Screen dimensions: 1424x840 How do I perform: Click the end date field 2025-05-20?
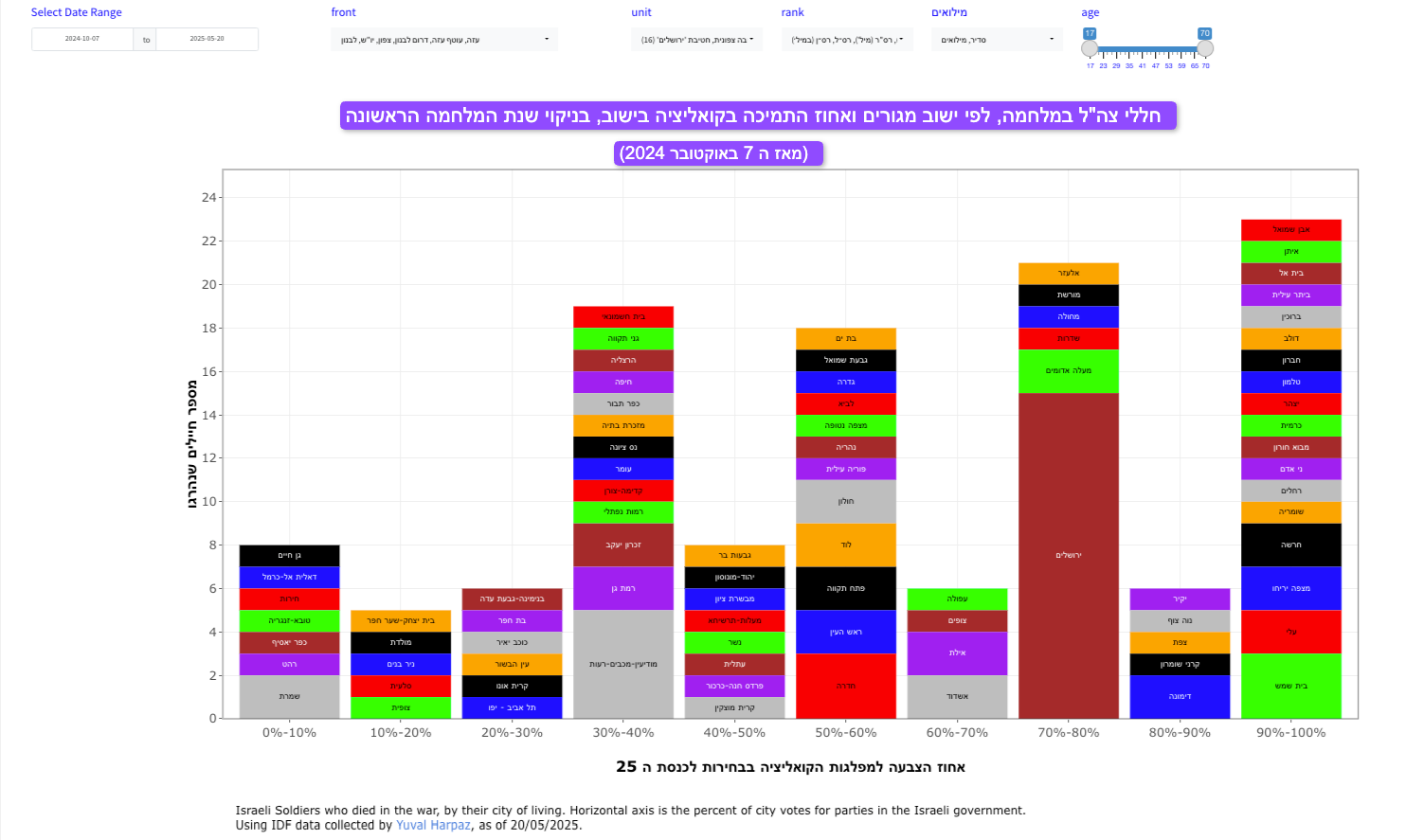pyautogui.click(x=207, y=39)
